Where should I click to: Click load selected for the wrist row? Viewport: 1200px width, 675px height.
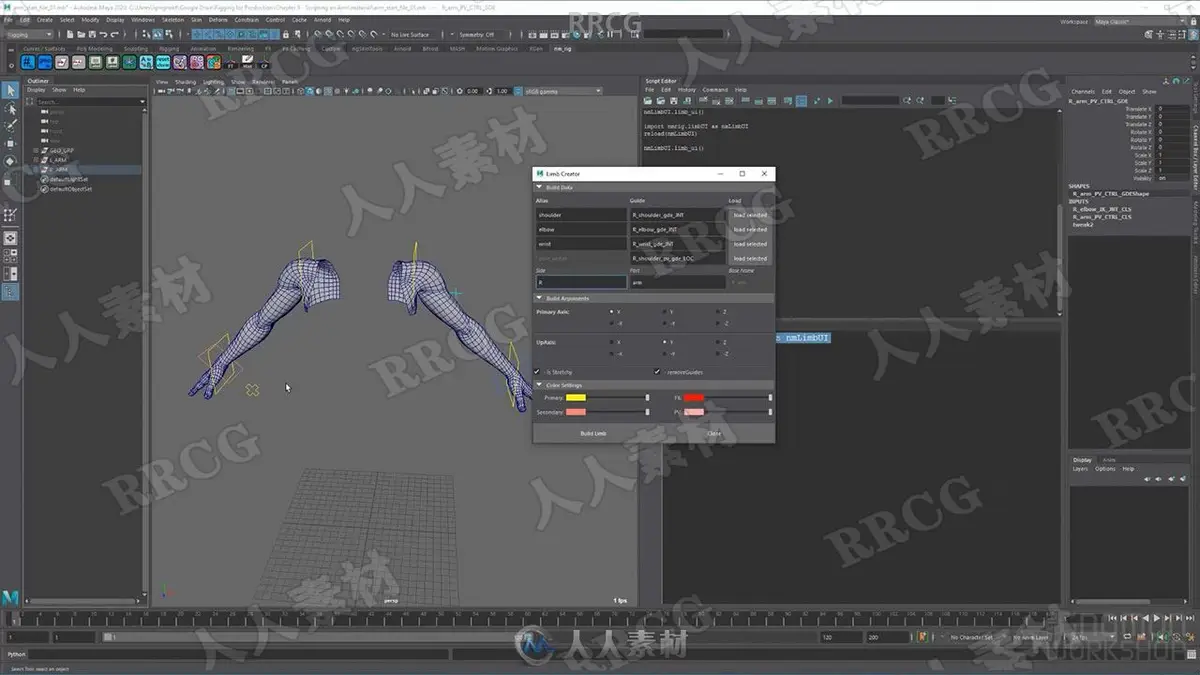pos(750,244)
